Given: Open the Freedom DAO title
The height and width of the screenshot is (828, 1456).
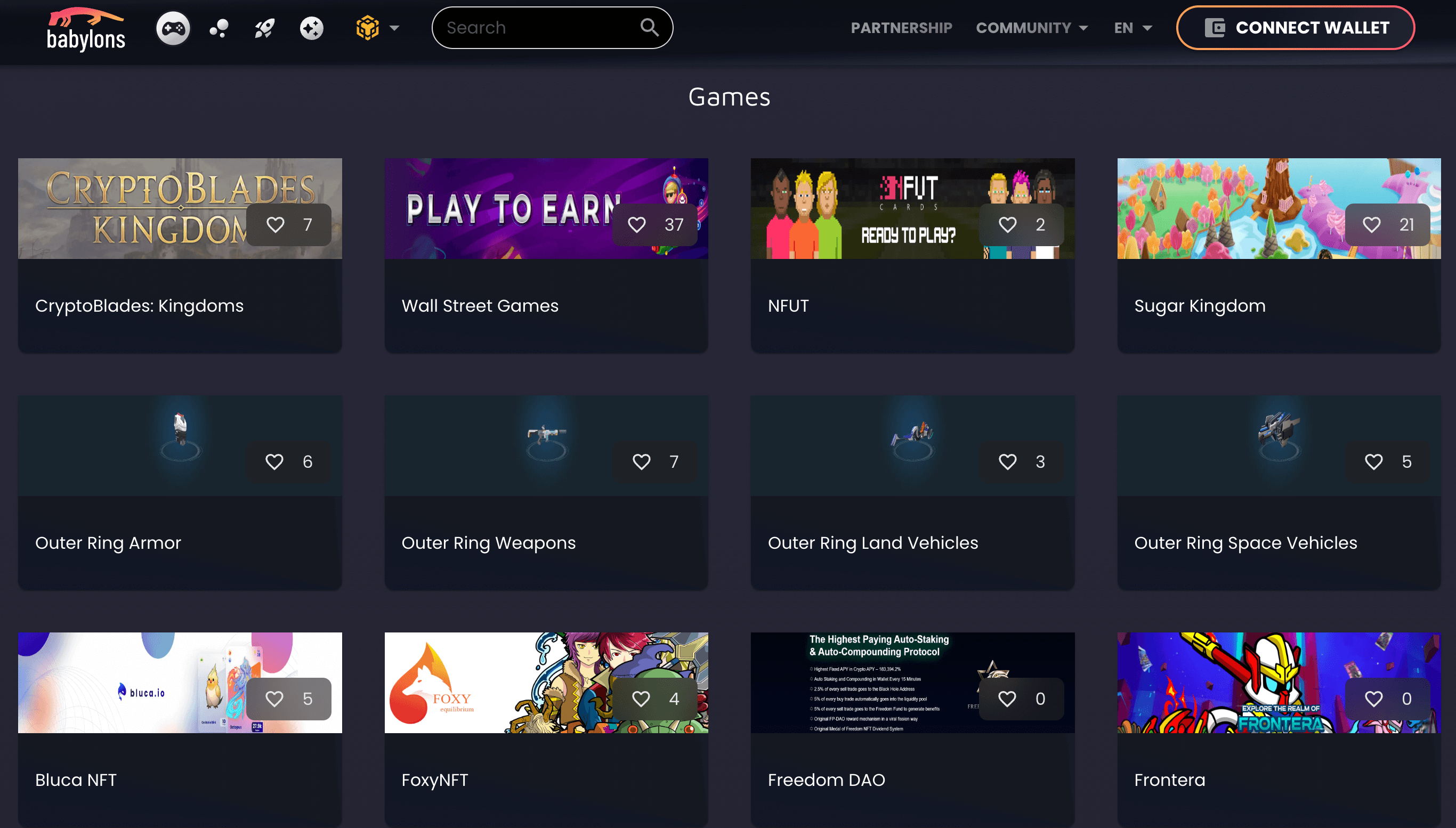Looking at the screenshot, I should coord(827,780).
